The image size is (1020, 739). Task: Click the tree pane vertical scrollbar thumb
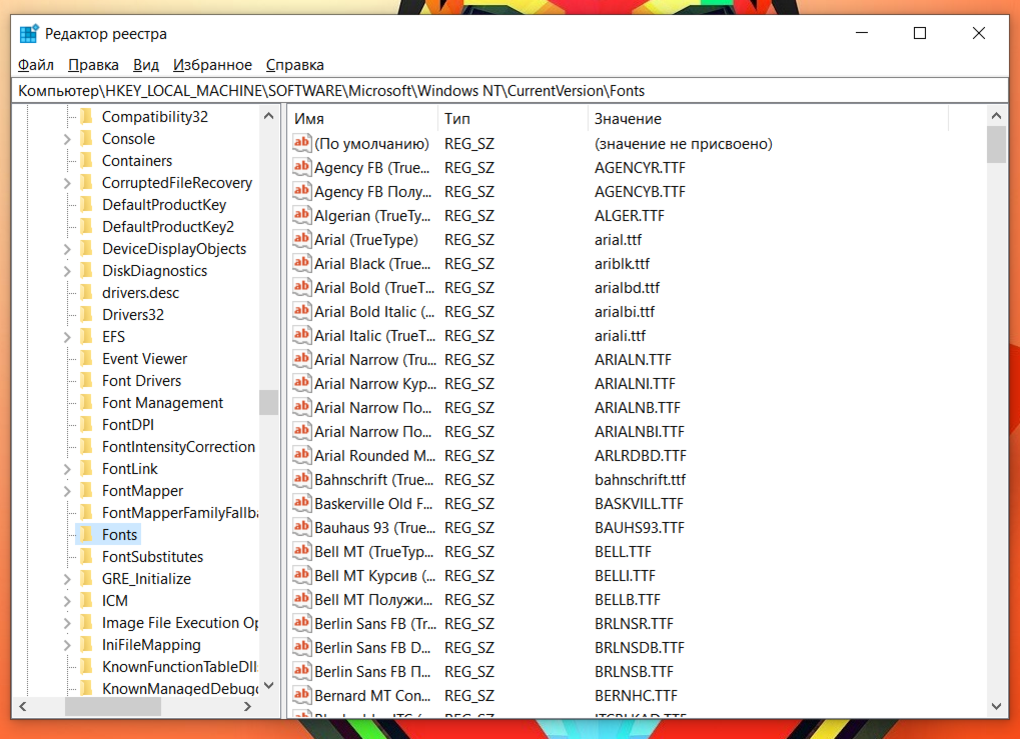pos(269,402)
